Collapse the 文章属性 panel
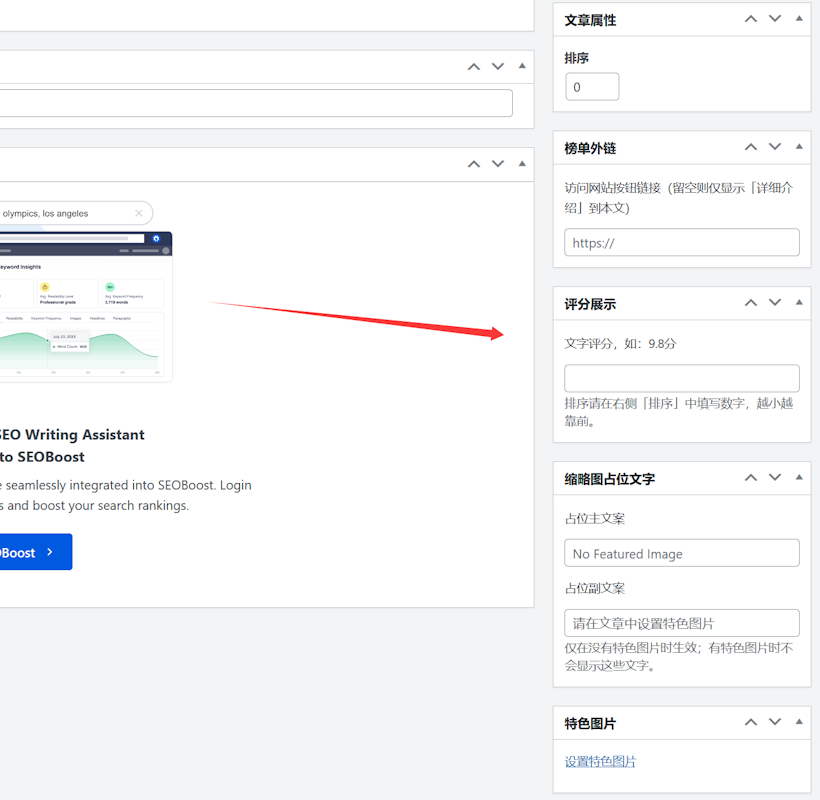The image size is (820, 800). [x=798, y=19]
